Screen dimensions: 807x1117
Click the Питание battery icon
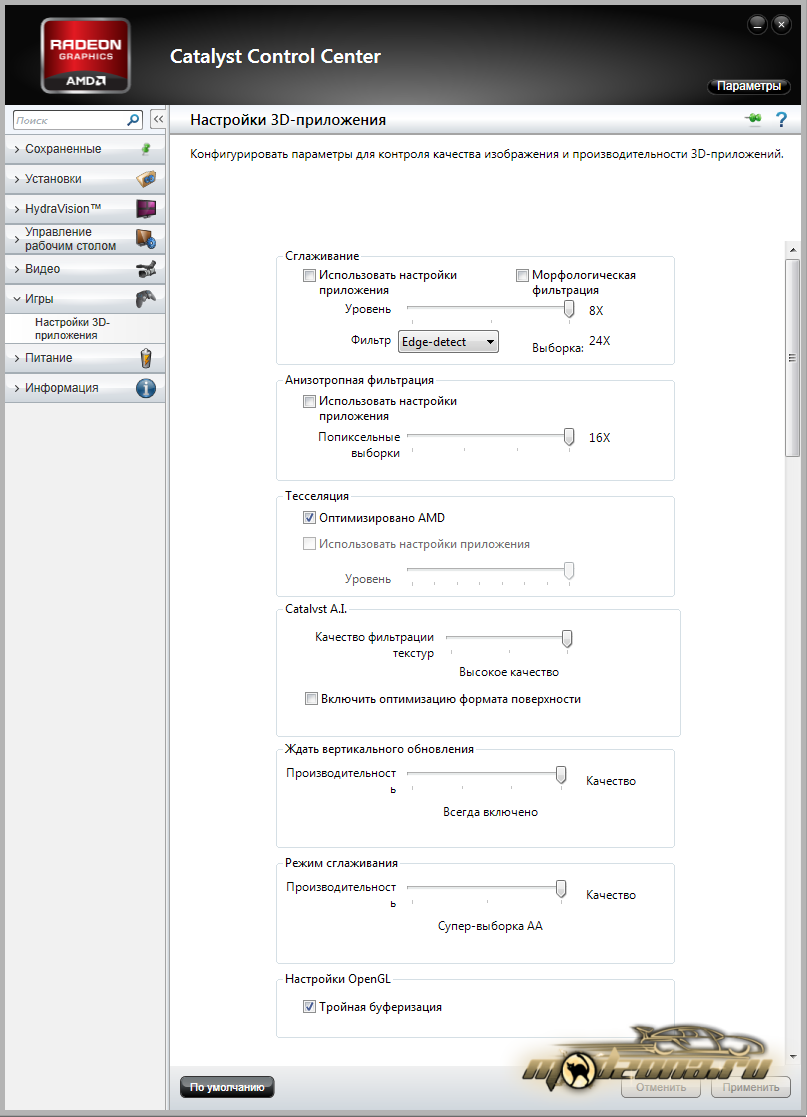(x=146, y=358)
